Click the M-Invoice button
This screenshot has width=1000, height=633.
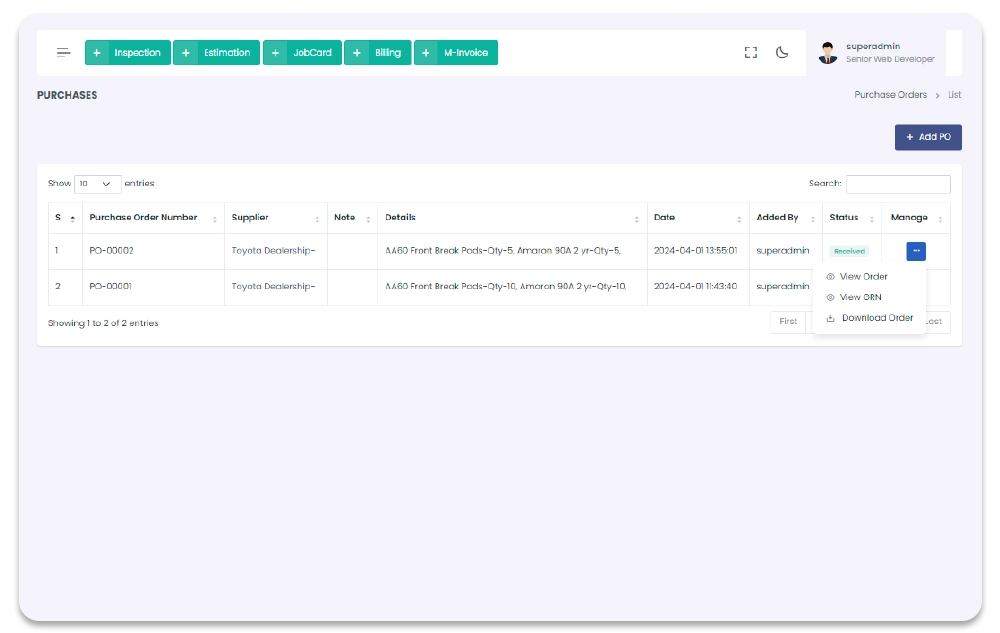click(455, 53)
